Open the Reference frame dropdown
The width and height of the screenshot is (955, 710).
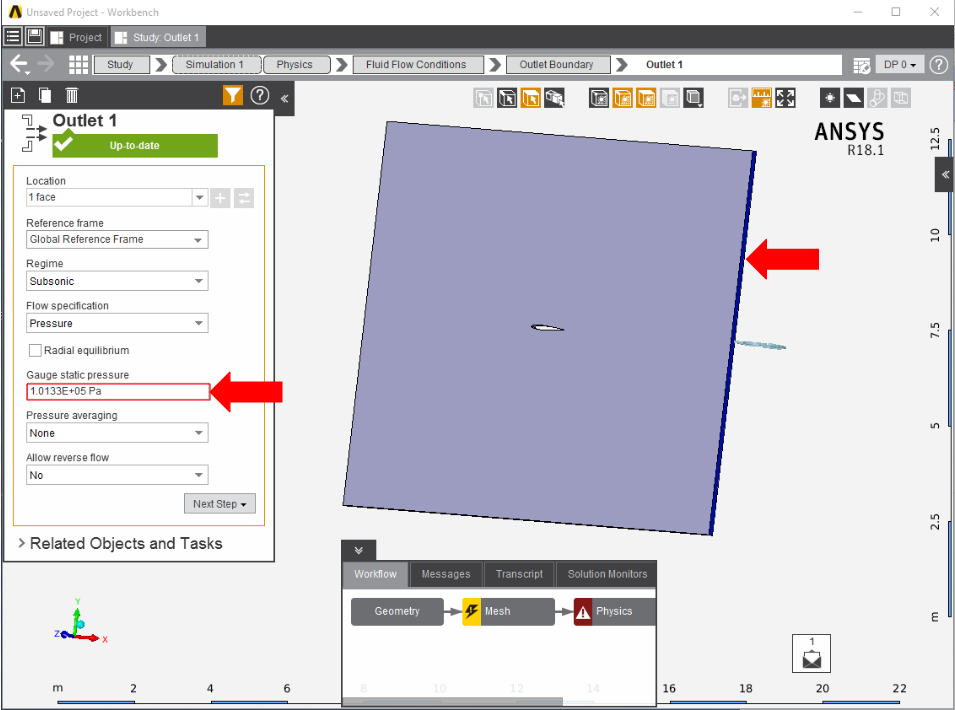coord(117,239)
